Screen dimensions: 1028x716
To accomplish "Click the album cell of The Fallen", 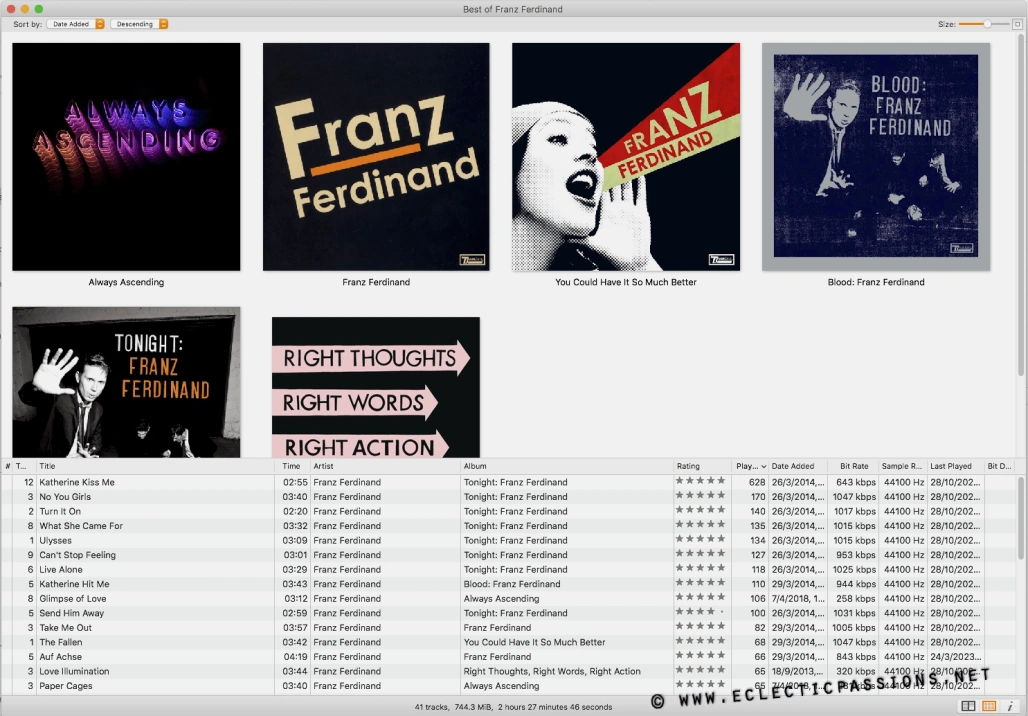I will [x=534, y=642].
